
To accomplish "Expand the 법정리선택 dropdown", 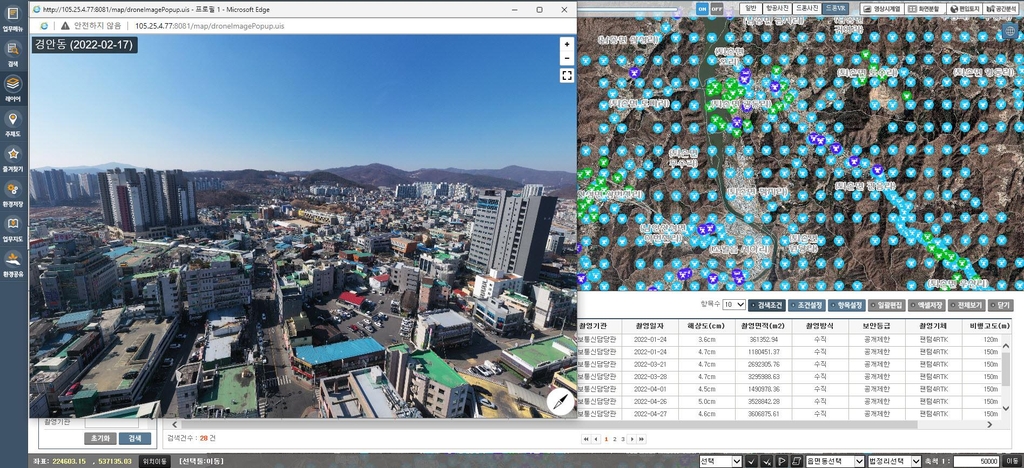I will (892, 461).
